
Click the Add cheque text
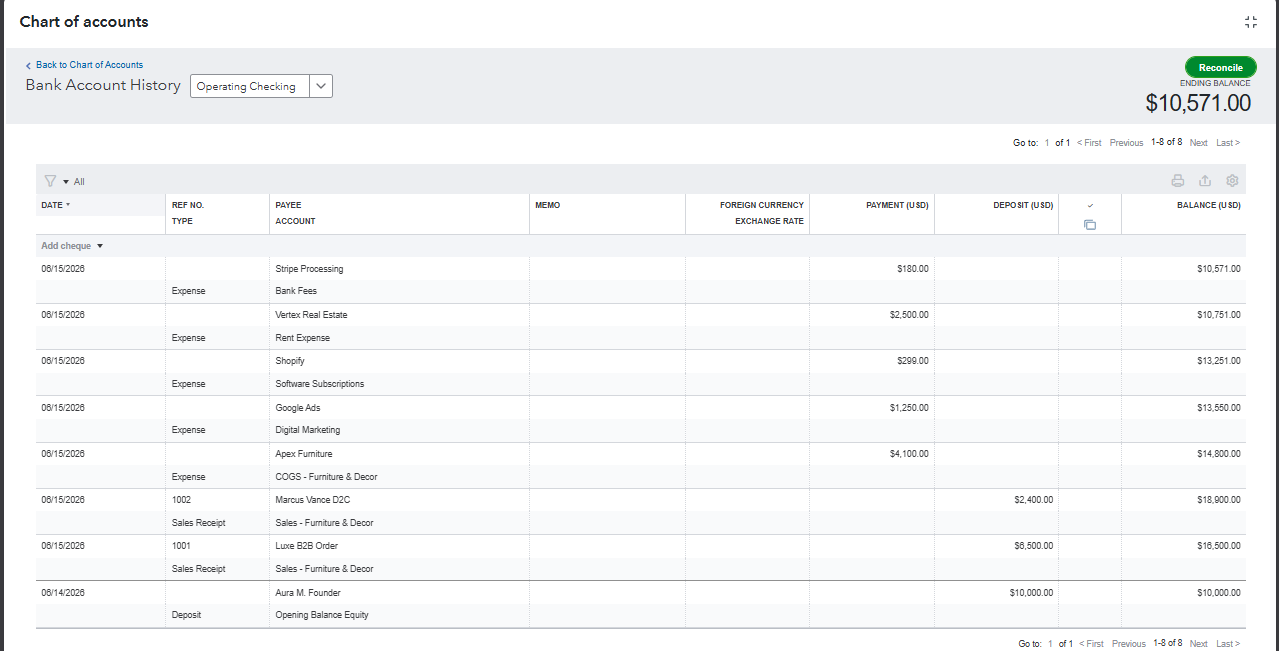click(x=66, y=246)
